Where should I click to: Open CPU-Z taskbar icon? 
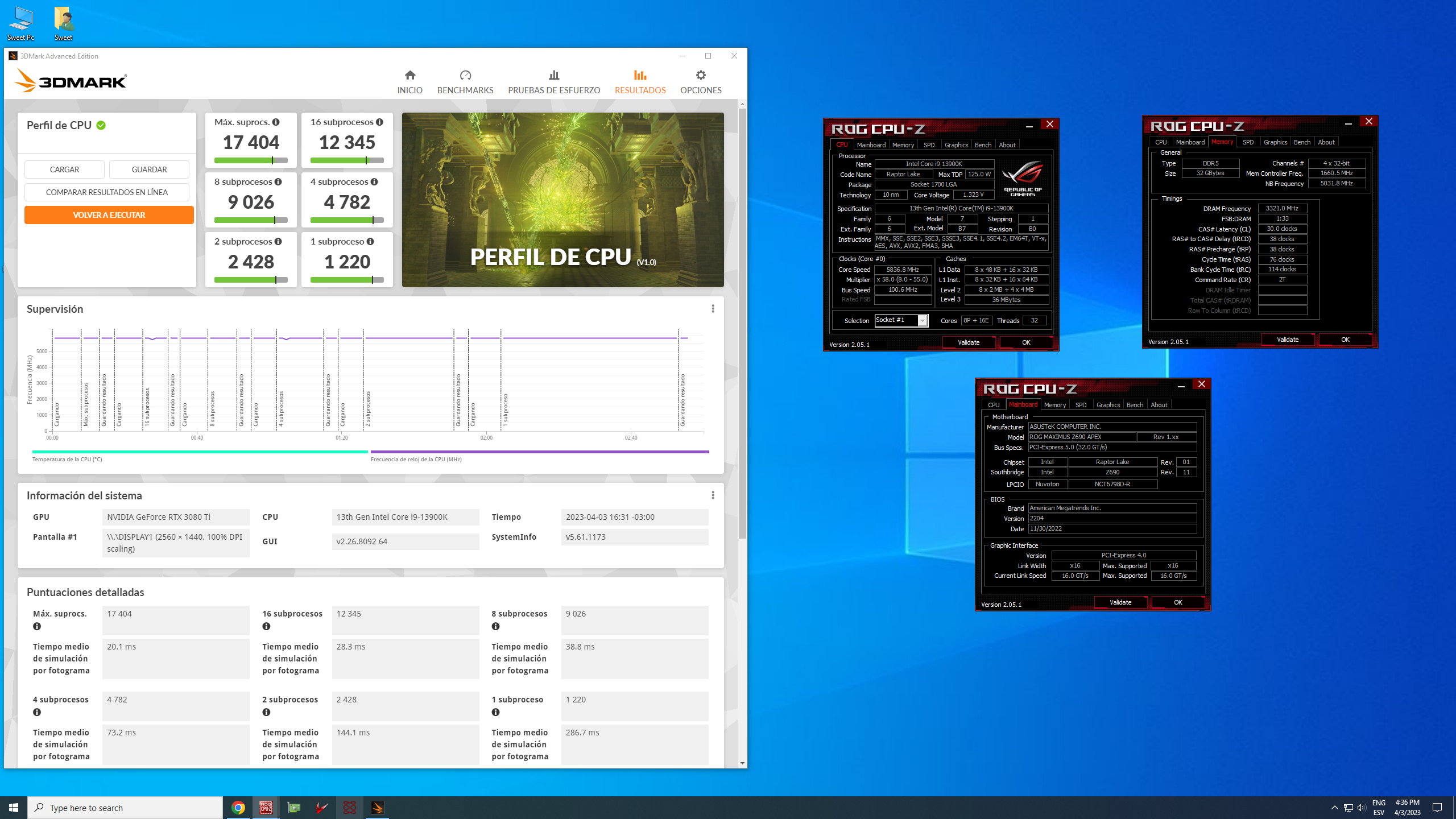pyautogui.click(x=266, y=808)
